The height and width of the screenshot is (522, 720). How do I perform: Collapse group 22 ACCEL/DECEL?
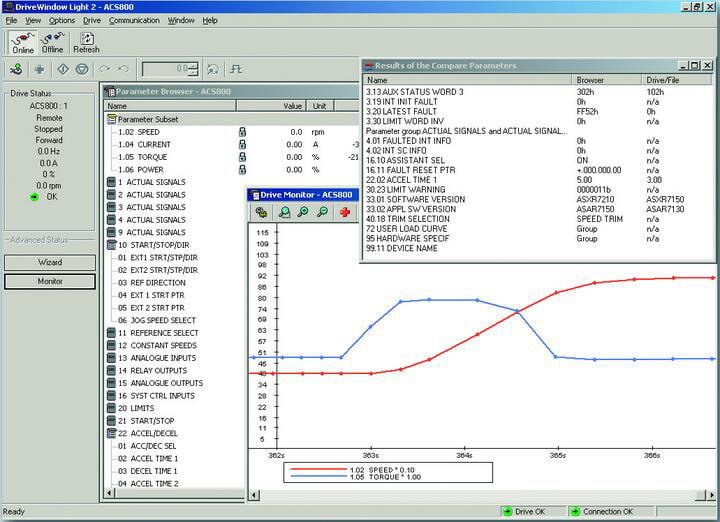111,433
